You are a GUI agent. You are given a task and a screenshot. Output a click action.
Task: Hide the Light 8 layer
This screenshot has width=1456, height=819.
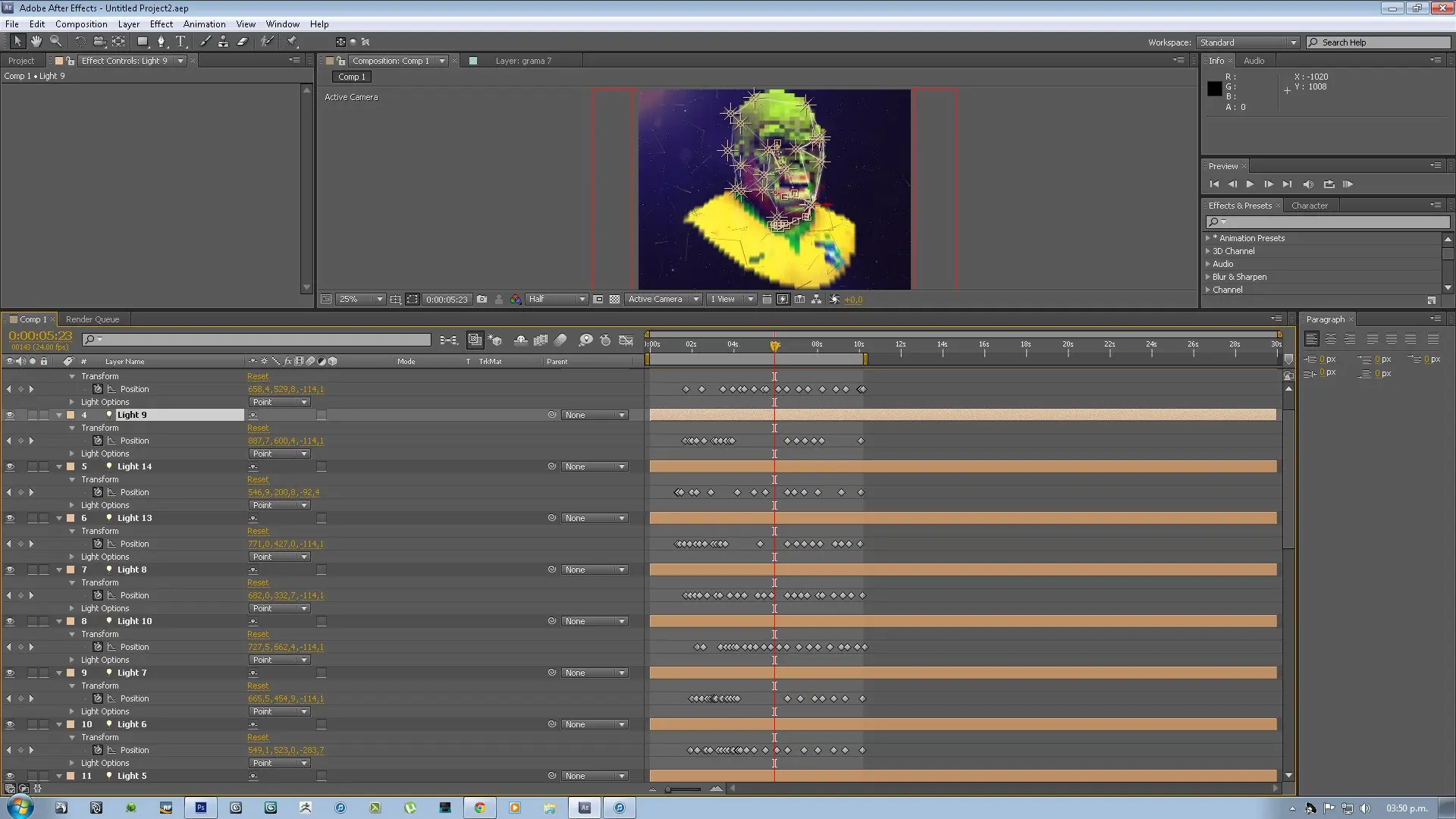(x=10, y=570)
